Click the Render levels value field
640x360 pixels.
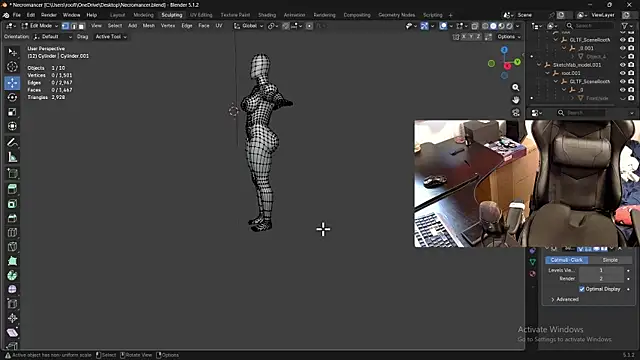(601, 278)
